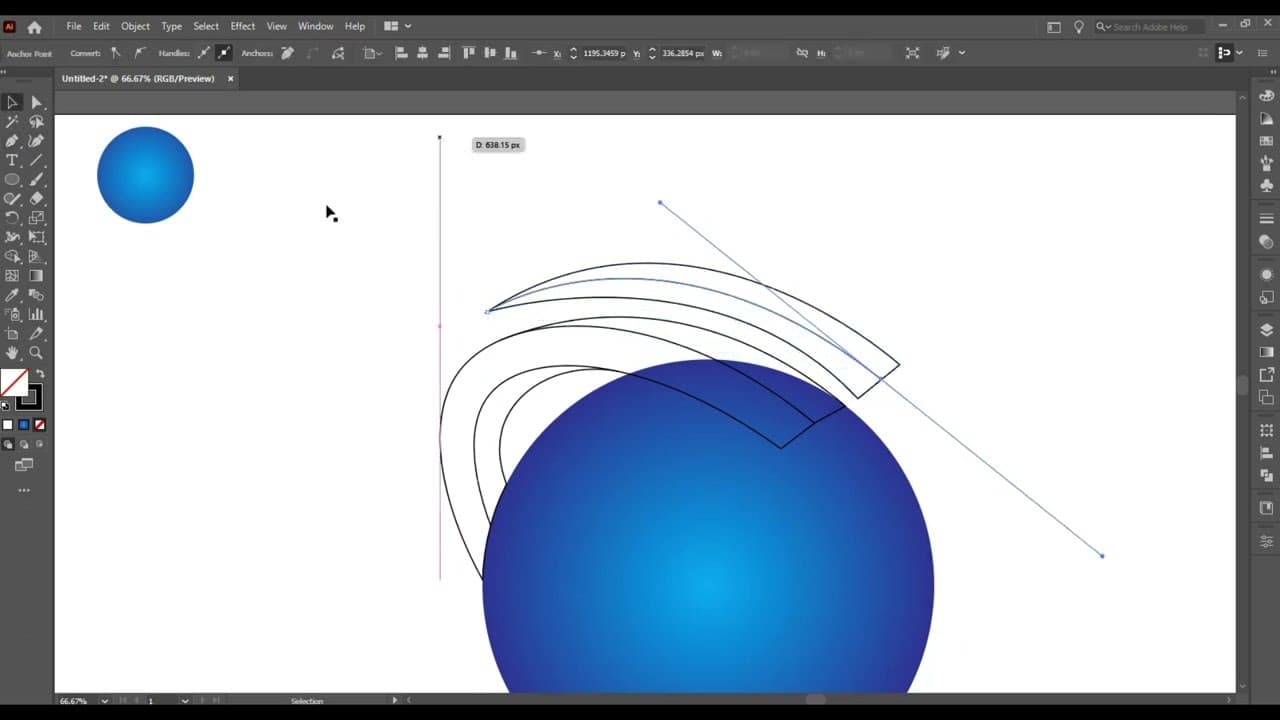This screenshot has width=1280, height=720.
Task: Open the artboard navigation dropdown
Action: tap(184, 701)
